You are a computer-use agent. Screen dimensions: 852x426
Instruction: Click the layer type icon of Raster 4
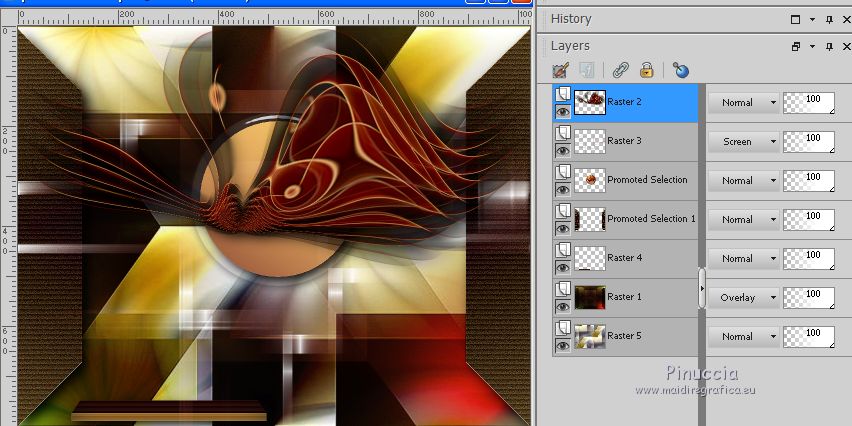coord(563,250)
